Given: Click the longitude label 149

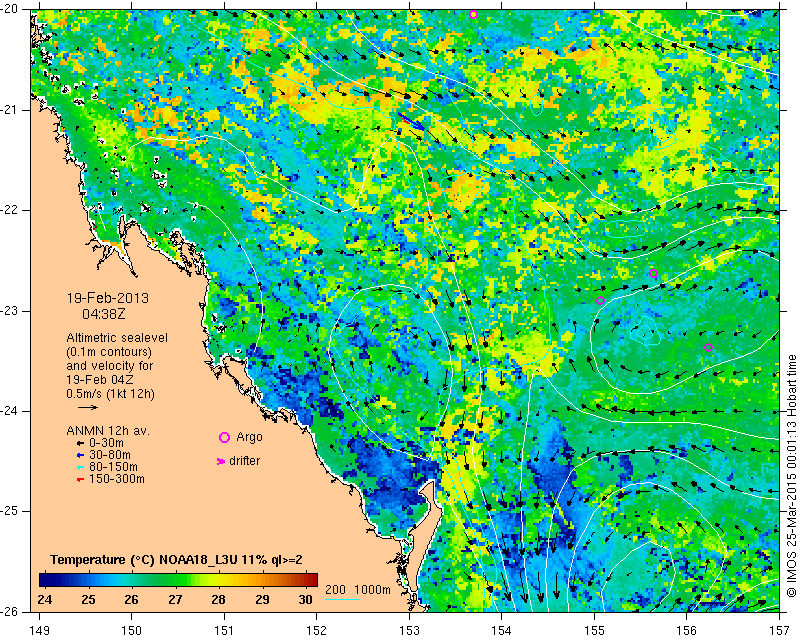Looking at the screenshot, I should [x=40, y=630].
